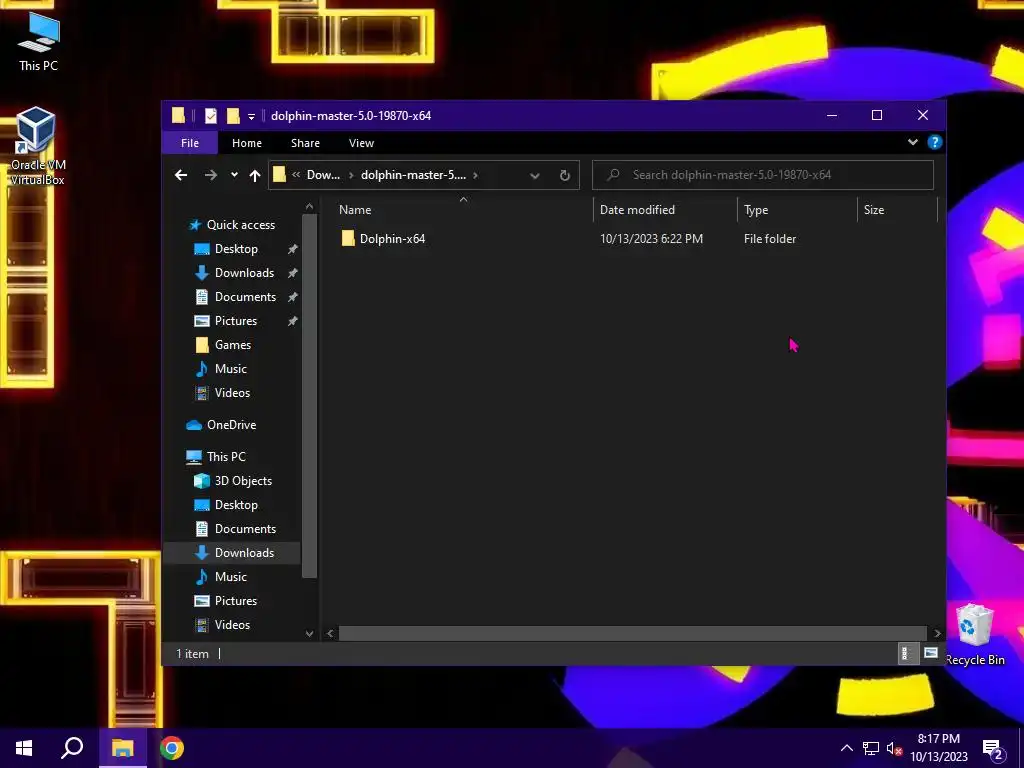The image size is (1024, 768).
Task: Select This PC desktop icon
Action: (x=38, y=42)
